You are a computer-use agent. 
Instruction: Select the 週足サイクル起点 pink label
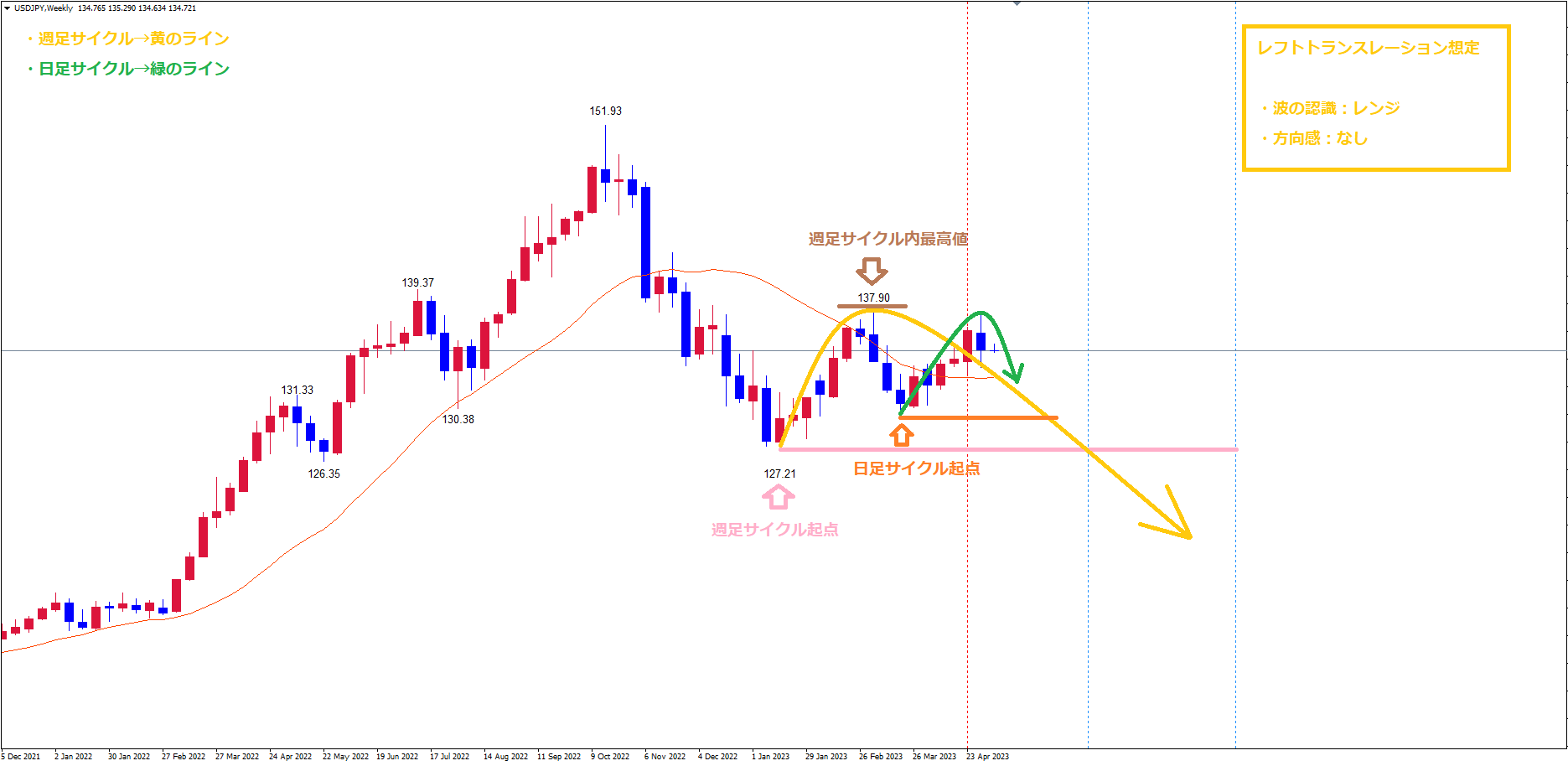click(x=774, y=530)
